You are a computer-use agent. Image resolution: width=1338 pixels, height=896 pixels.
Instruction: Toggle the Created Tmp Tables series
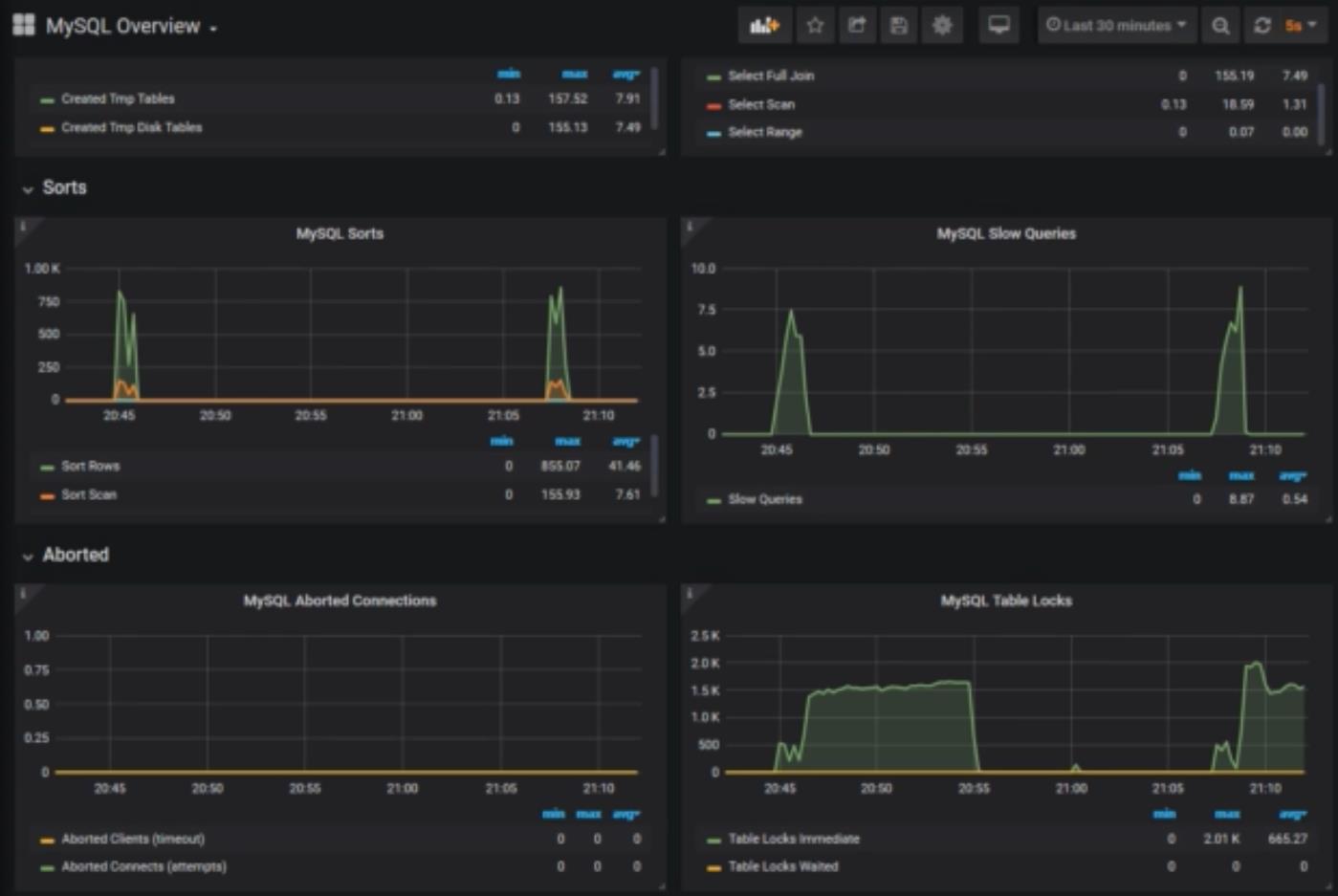(118, 98)
